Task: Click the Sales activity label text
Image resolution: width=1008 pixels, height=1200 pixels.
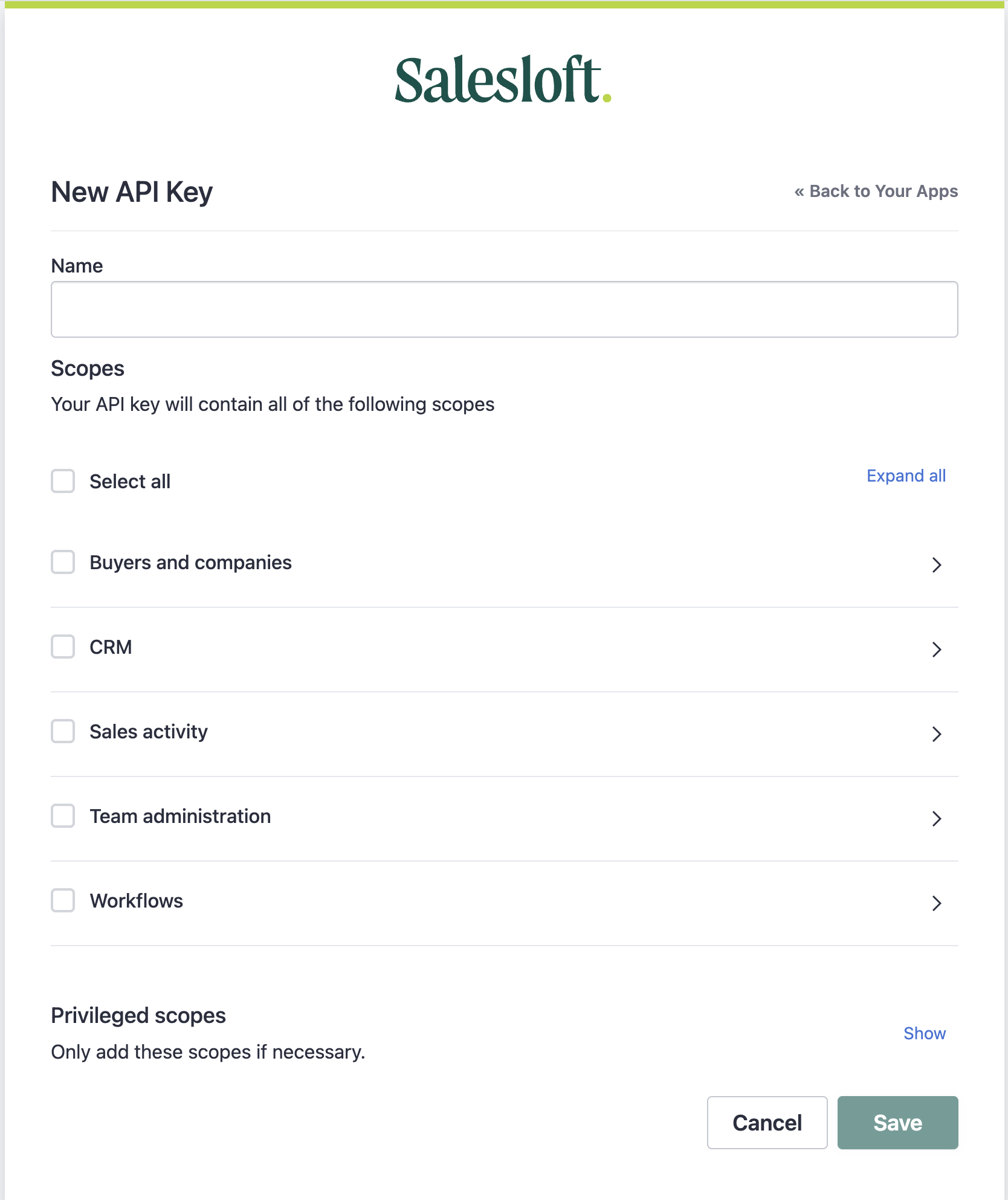Action: (x=148, y=732)
